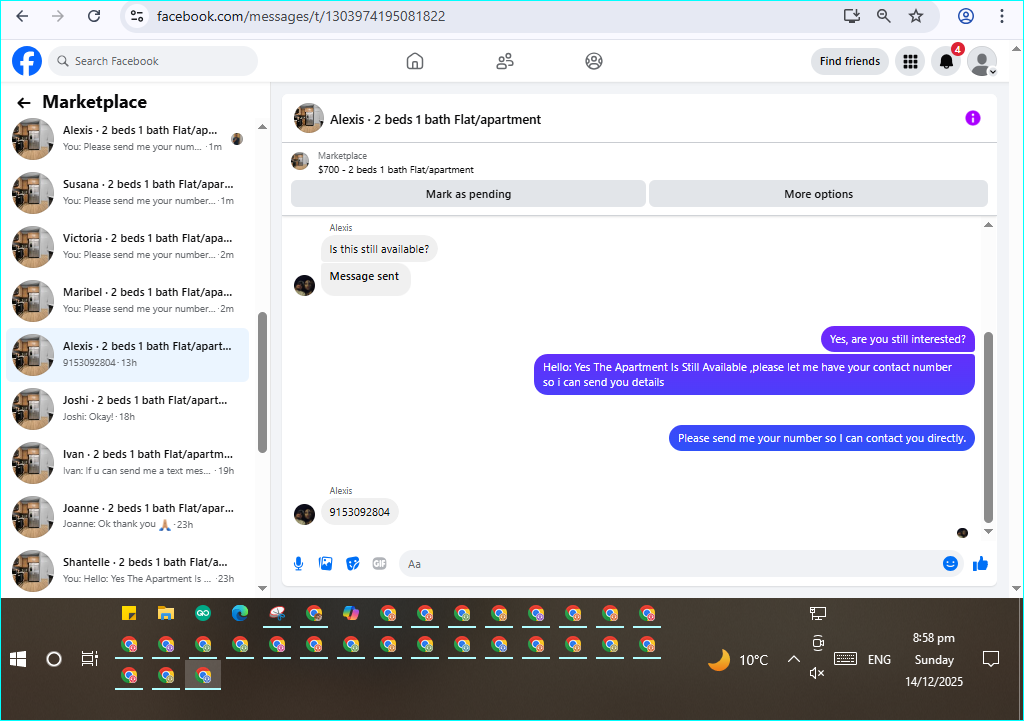Screen dimensions: 1024x721
Task: Focus the Aa message input field
Action: pos(669,564)
